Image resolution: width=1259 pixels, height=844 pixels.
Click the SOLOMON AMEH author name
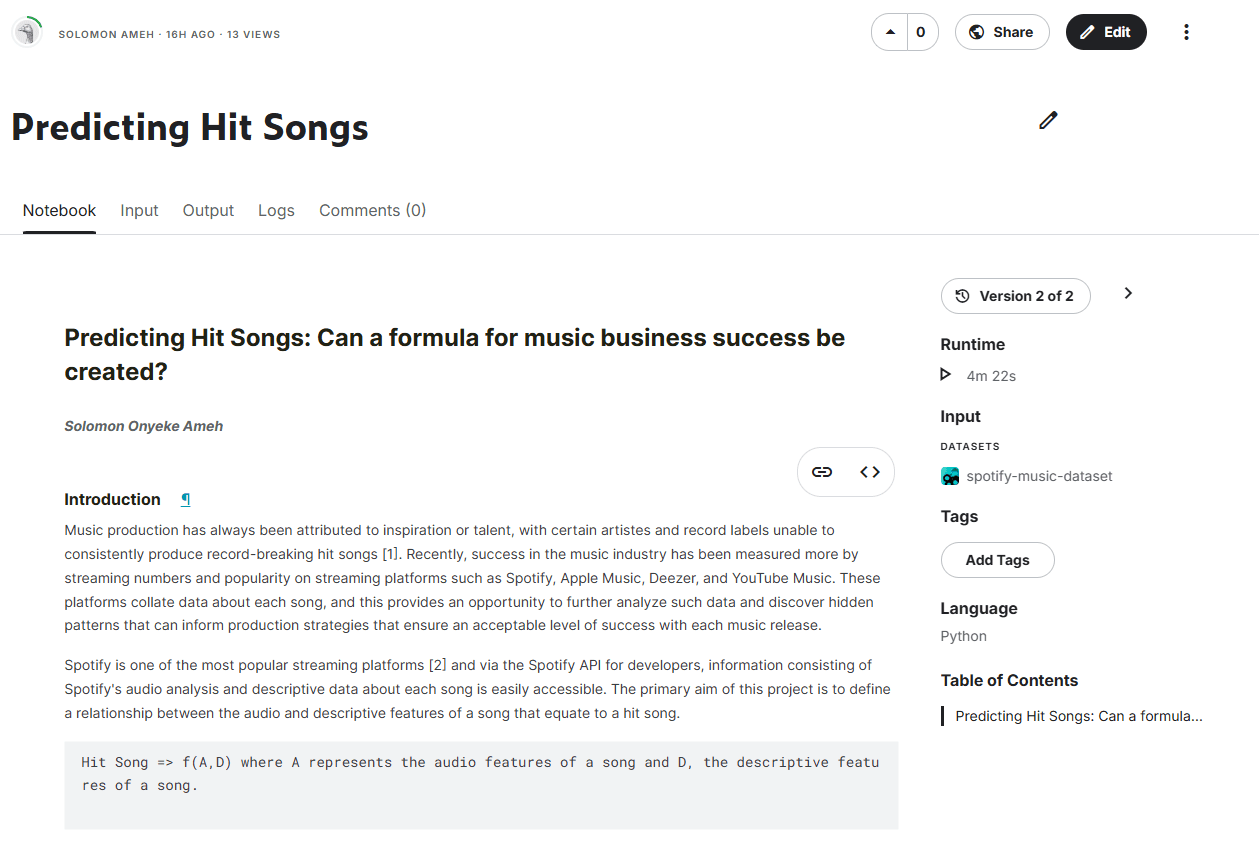(x=108, y=34)
